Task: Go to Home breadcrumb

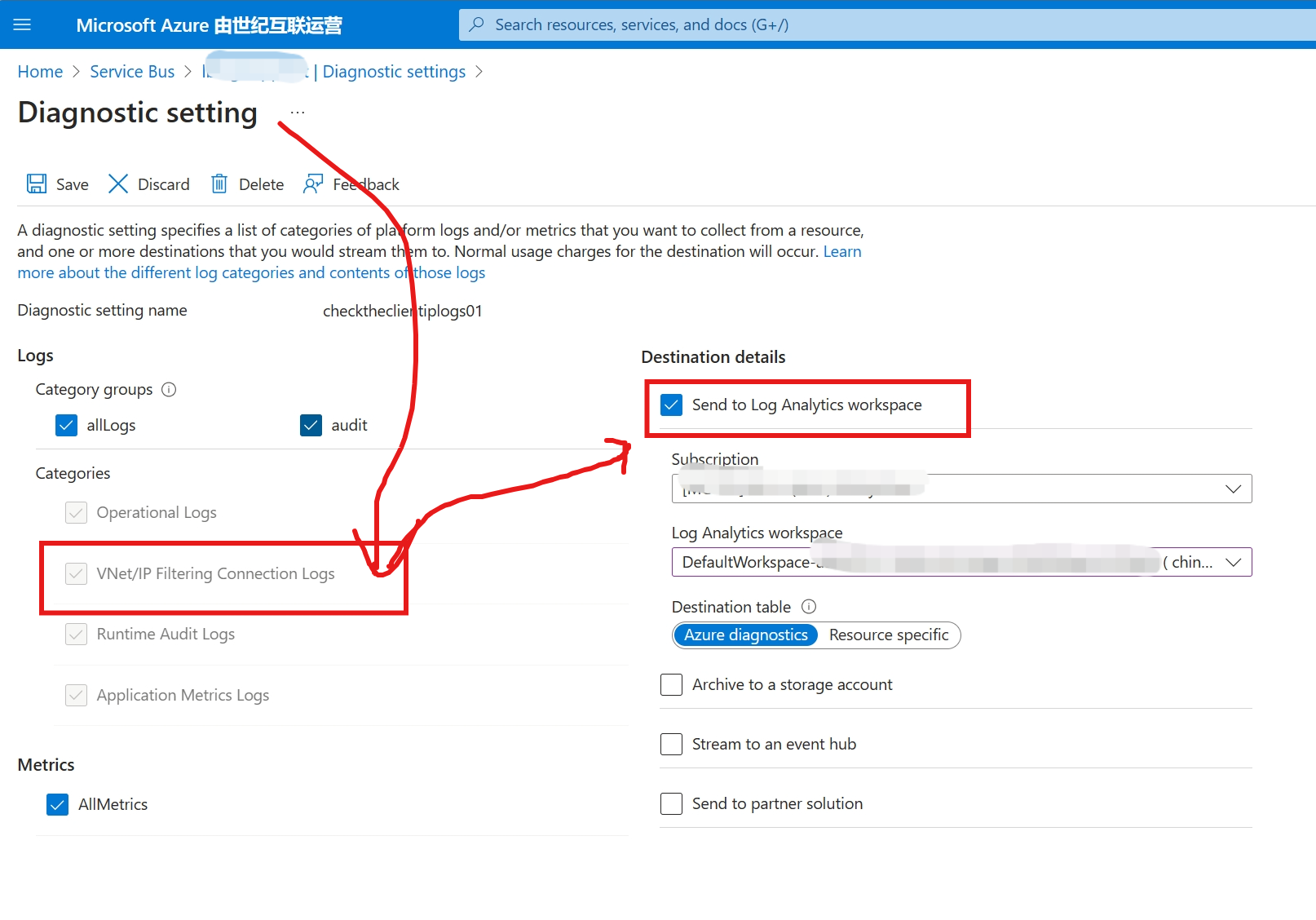Action: pyautogui.click(x=40, y=72)
